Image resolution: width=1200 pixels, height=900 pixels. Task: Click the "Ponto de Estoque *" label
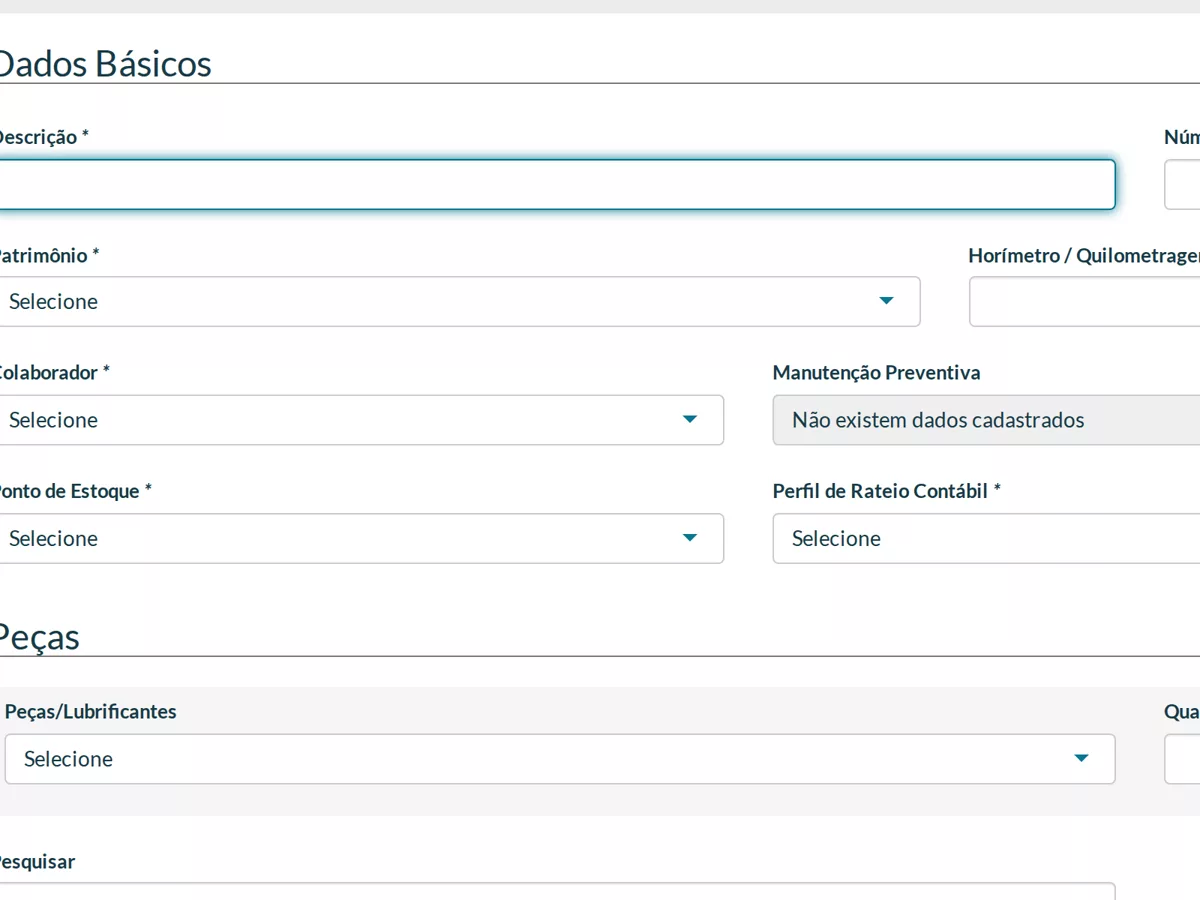point(74,491)
